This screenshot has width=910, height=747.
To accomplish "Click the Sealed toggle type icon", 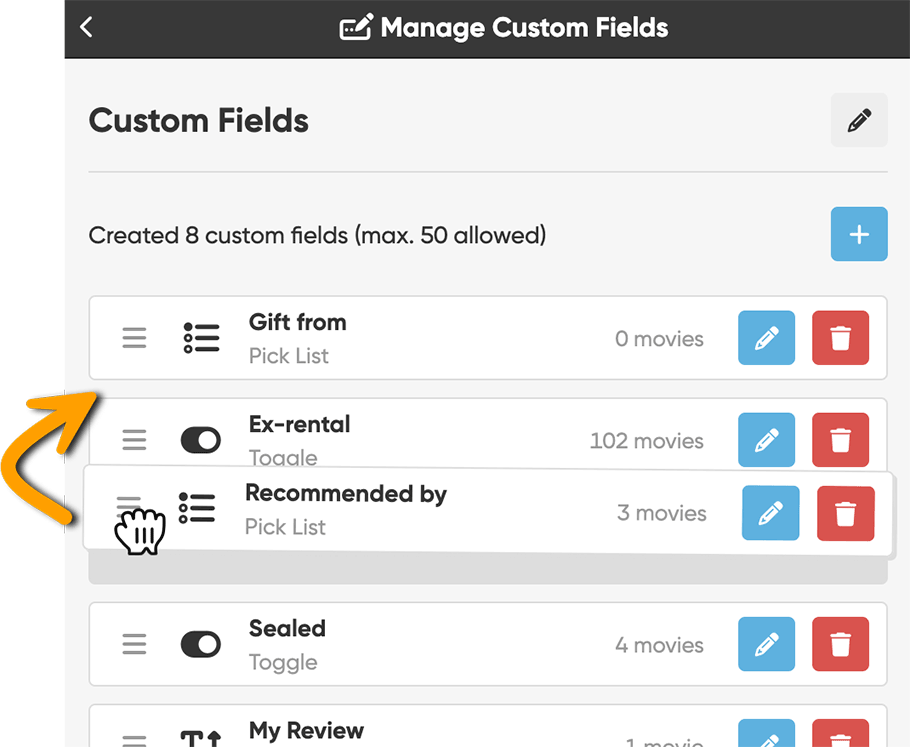I will pyautogui.click(x=201, y=645).
